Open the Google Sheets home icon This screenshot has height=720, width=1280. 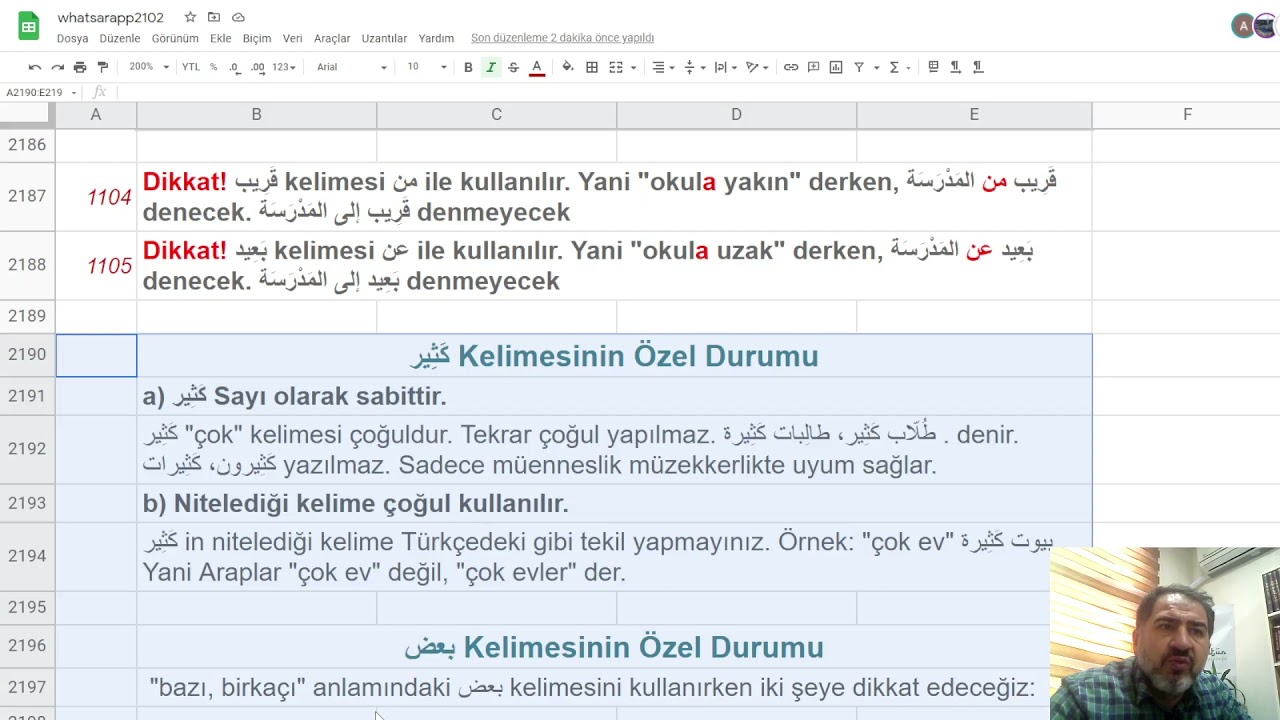point(28,27)
